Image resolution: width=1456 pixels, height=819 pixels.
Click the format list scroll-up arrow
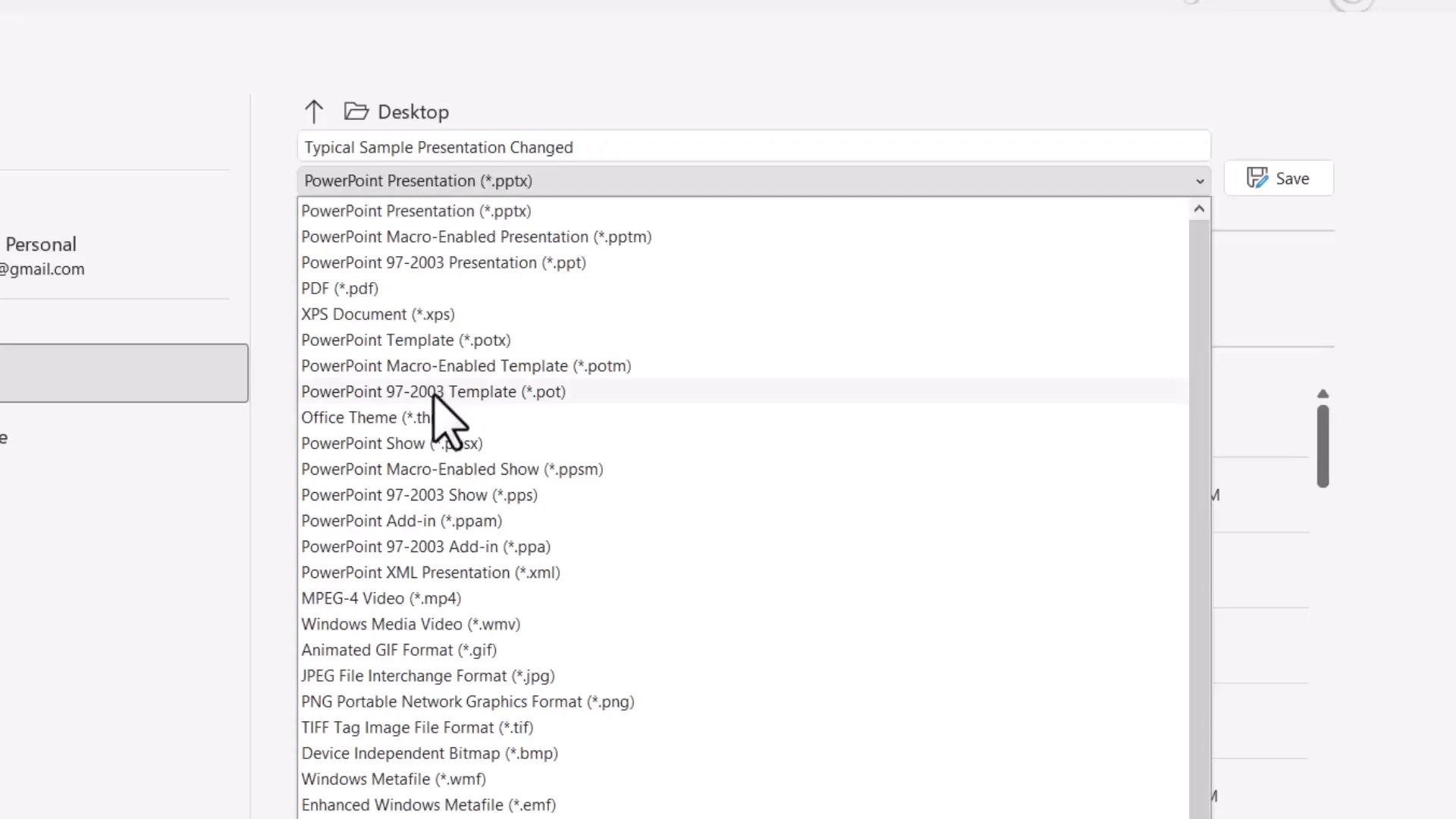pos(1199,209)
